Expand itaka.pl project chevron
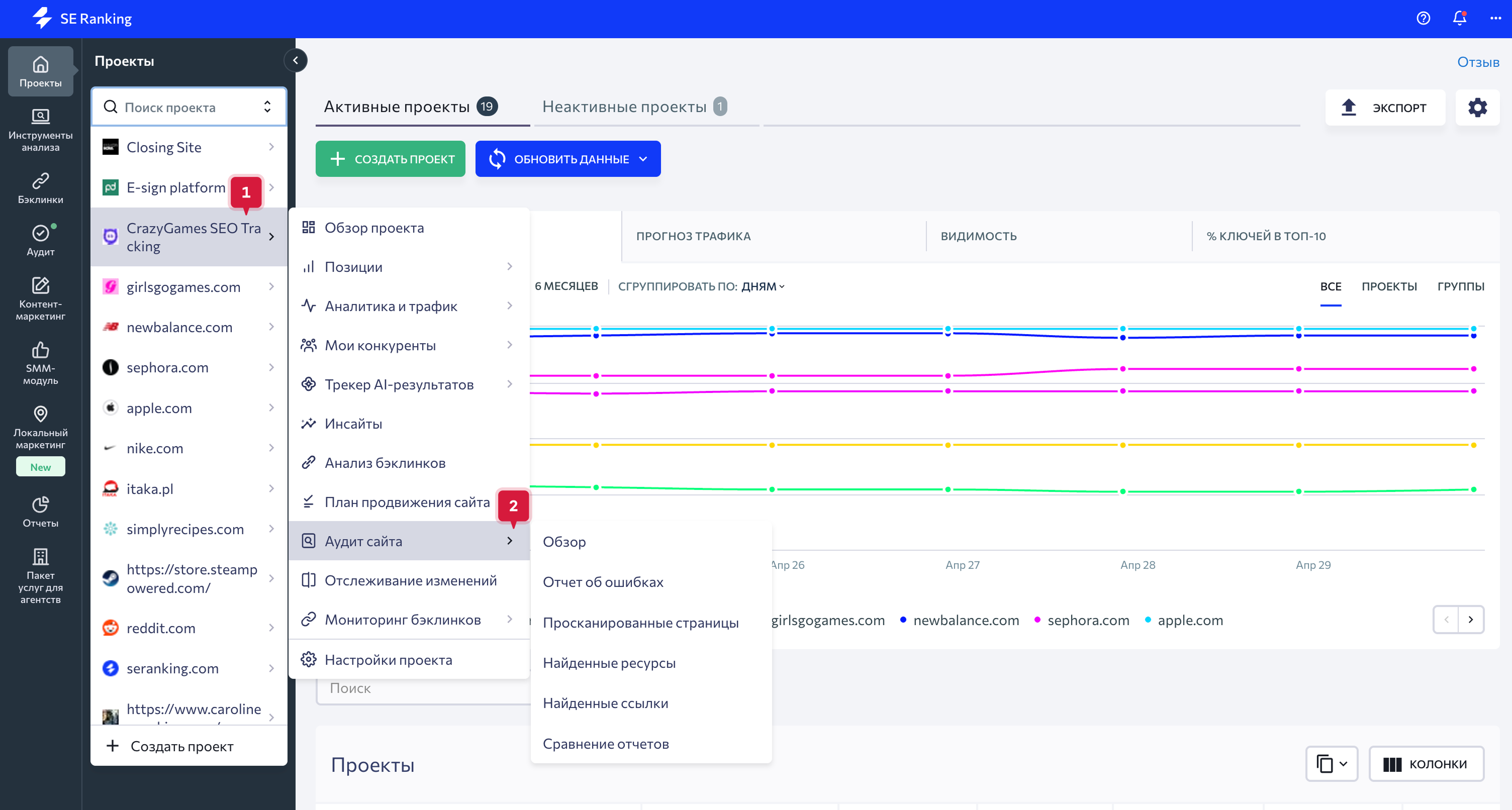This screenshot has width=1512, height=810. pos(271,488)
